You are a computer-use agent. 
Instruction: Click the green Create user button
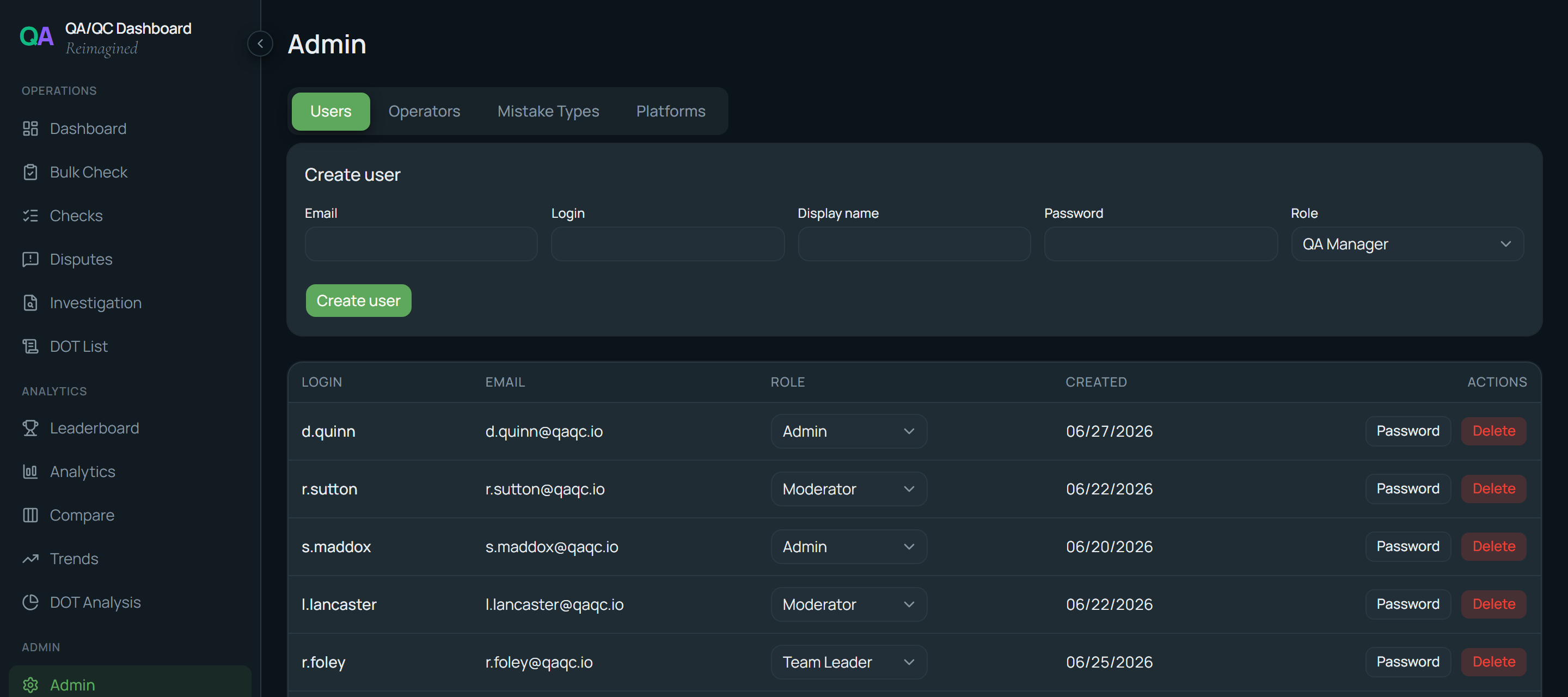point(359,301)
